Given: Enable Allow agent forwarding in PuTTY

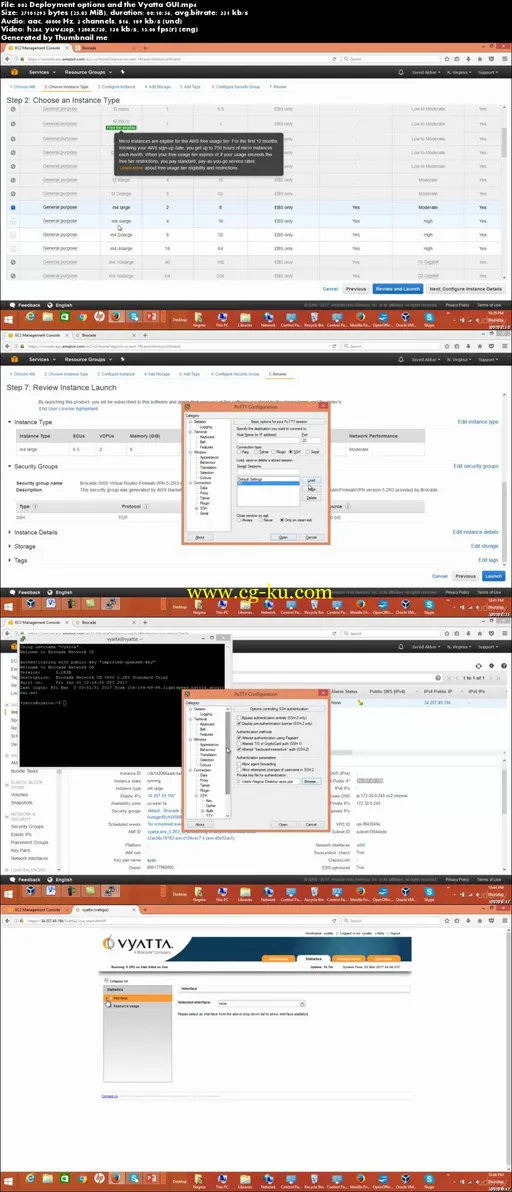Looking at the screenshot, I should [x=239, y=763].
